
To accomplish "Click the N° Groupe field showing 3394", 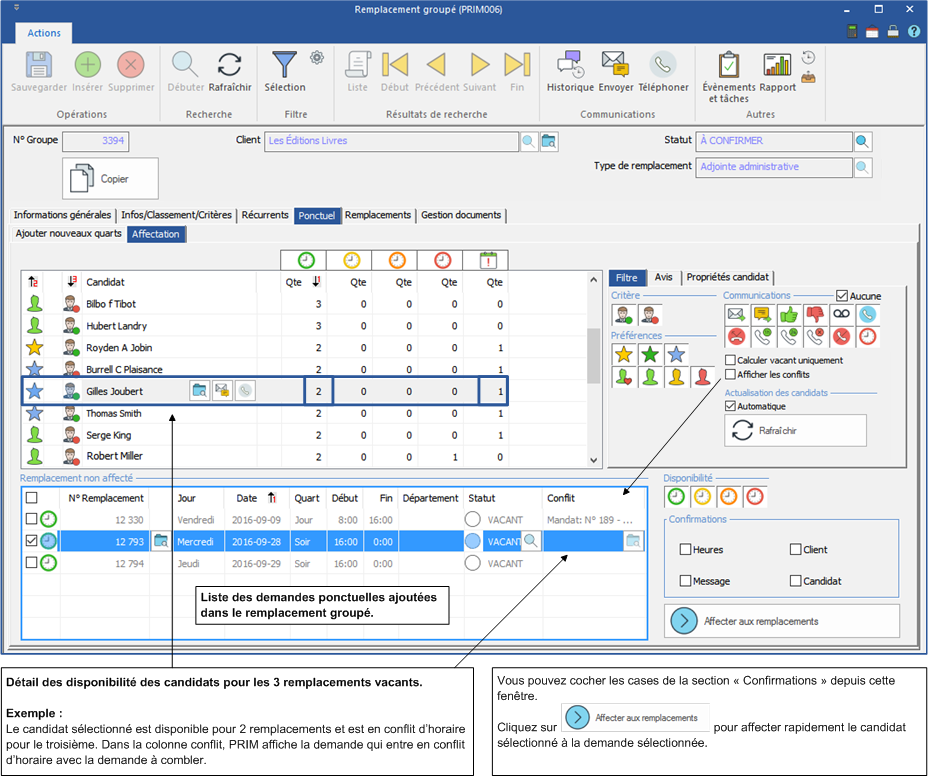I will click(x=96, y=141).
